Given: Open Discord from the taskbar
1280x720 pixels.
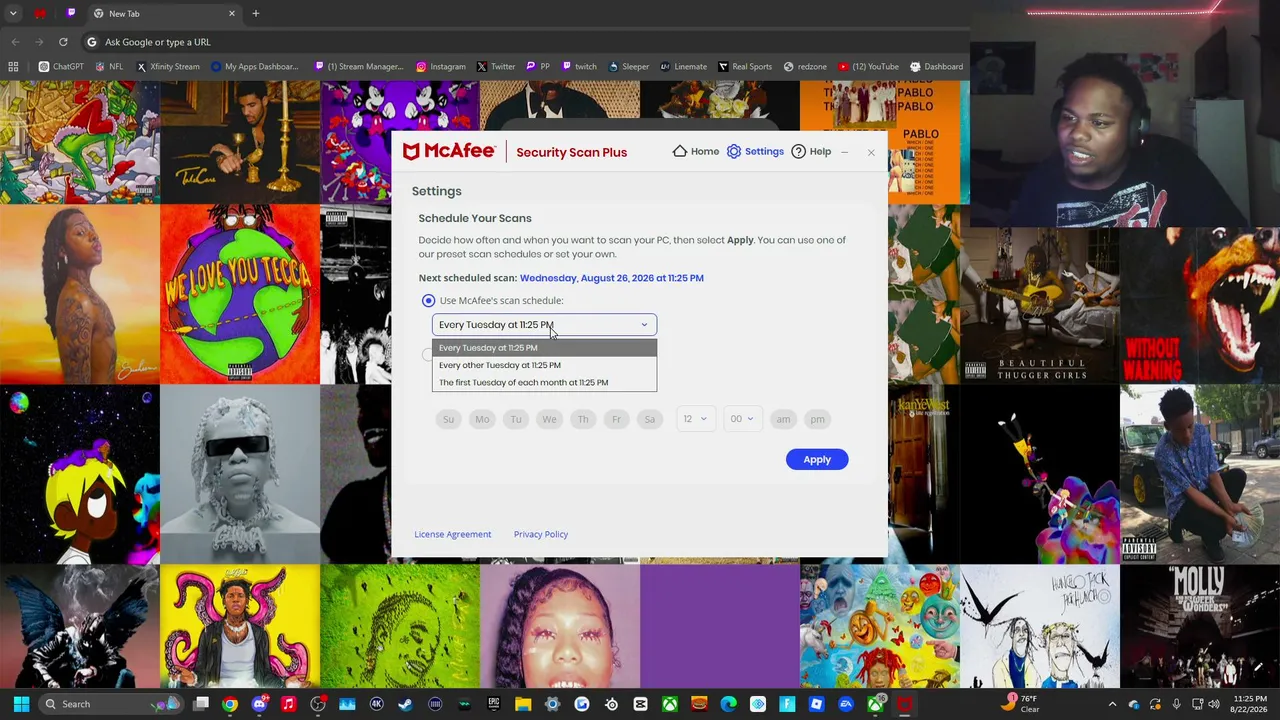Looking at the screenshot, I should pos(260,704).
